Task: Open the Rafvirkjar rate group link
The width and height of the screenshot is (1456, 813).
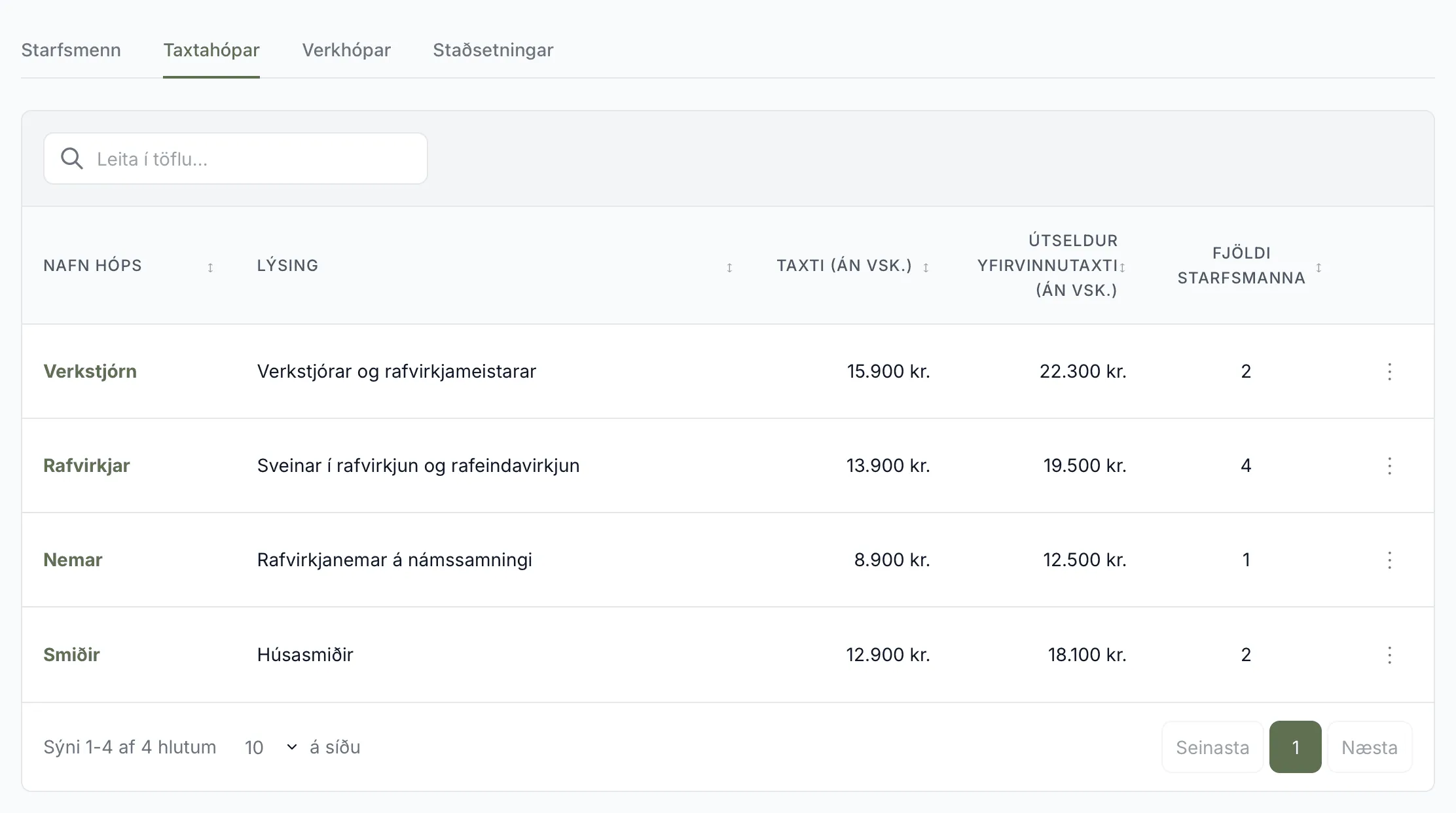Action: tap(86, 465)
